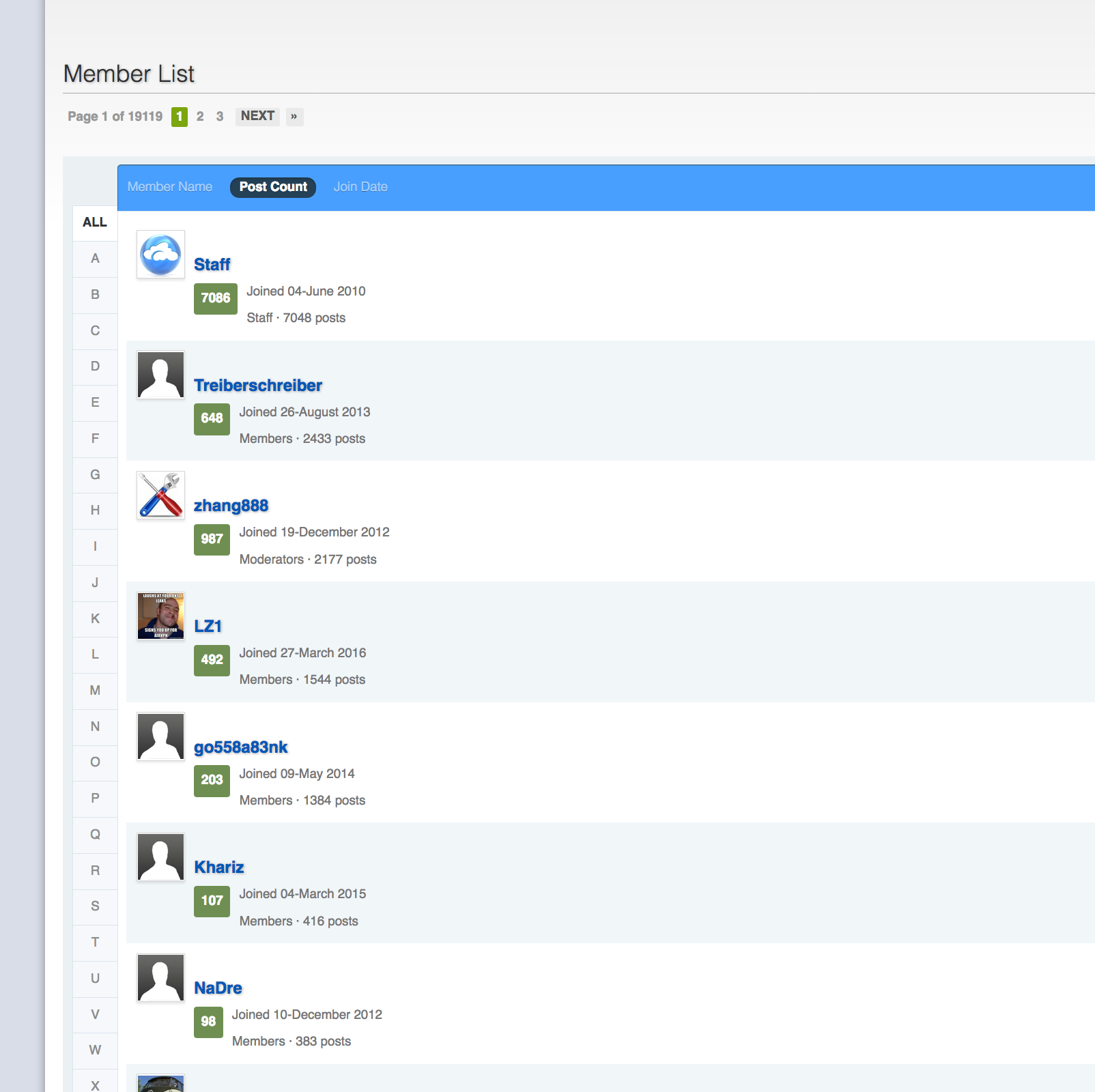Select text 'Members · 2433 posts'

tap(302, 439)
